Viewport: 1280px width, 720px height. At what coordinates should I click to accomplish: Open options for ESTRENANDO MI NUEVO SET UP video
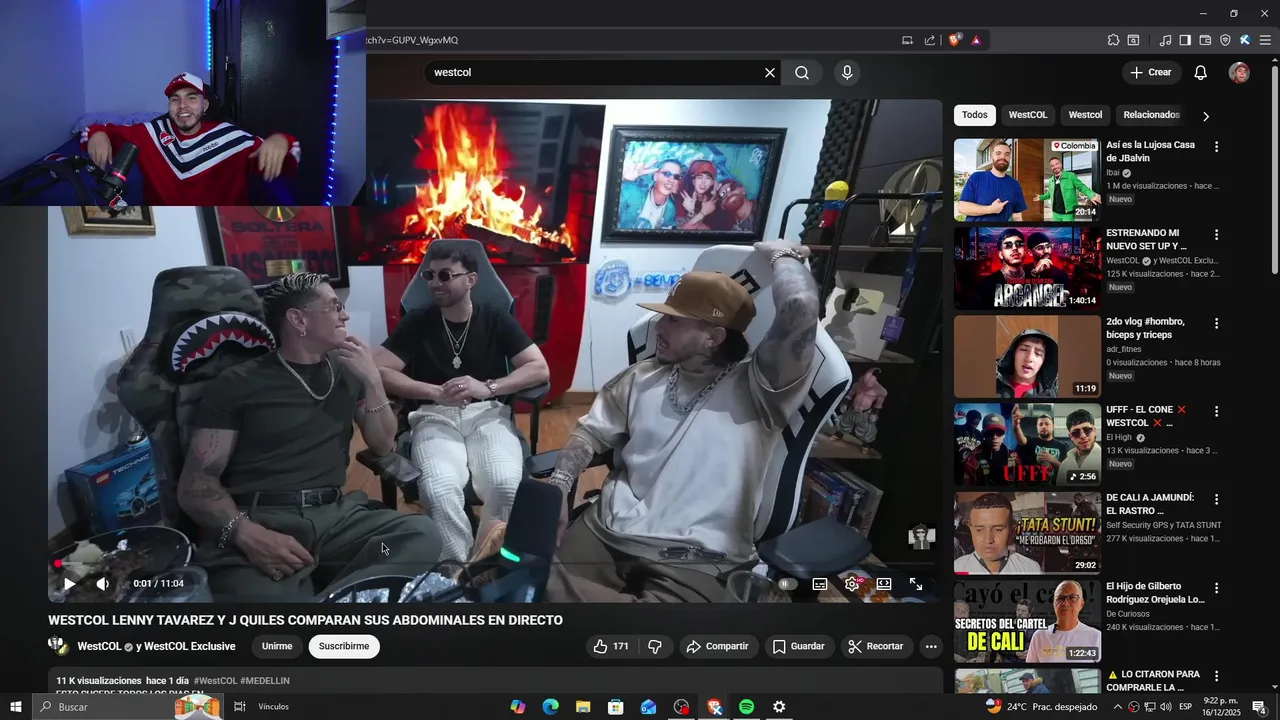[1216, 235]
